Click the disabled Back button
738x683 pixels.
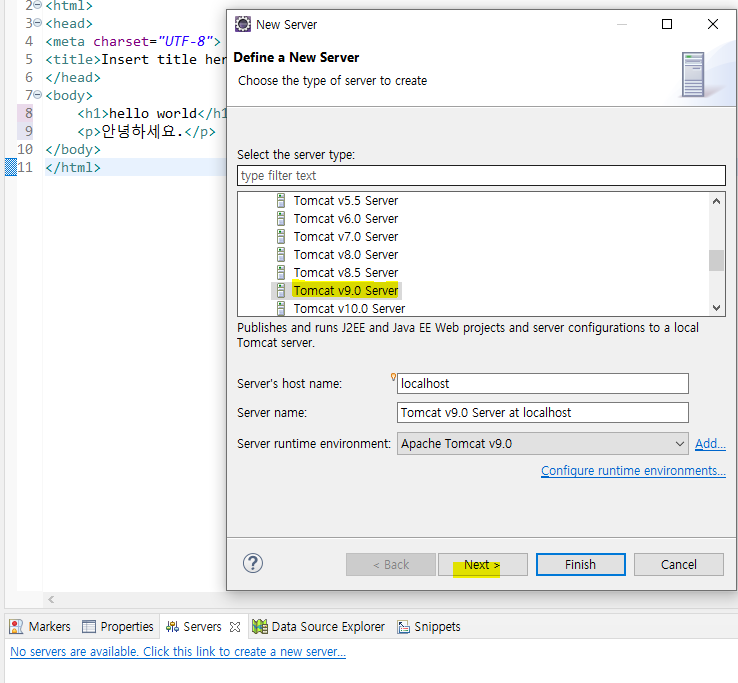click(x=391, y=564)
